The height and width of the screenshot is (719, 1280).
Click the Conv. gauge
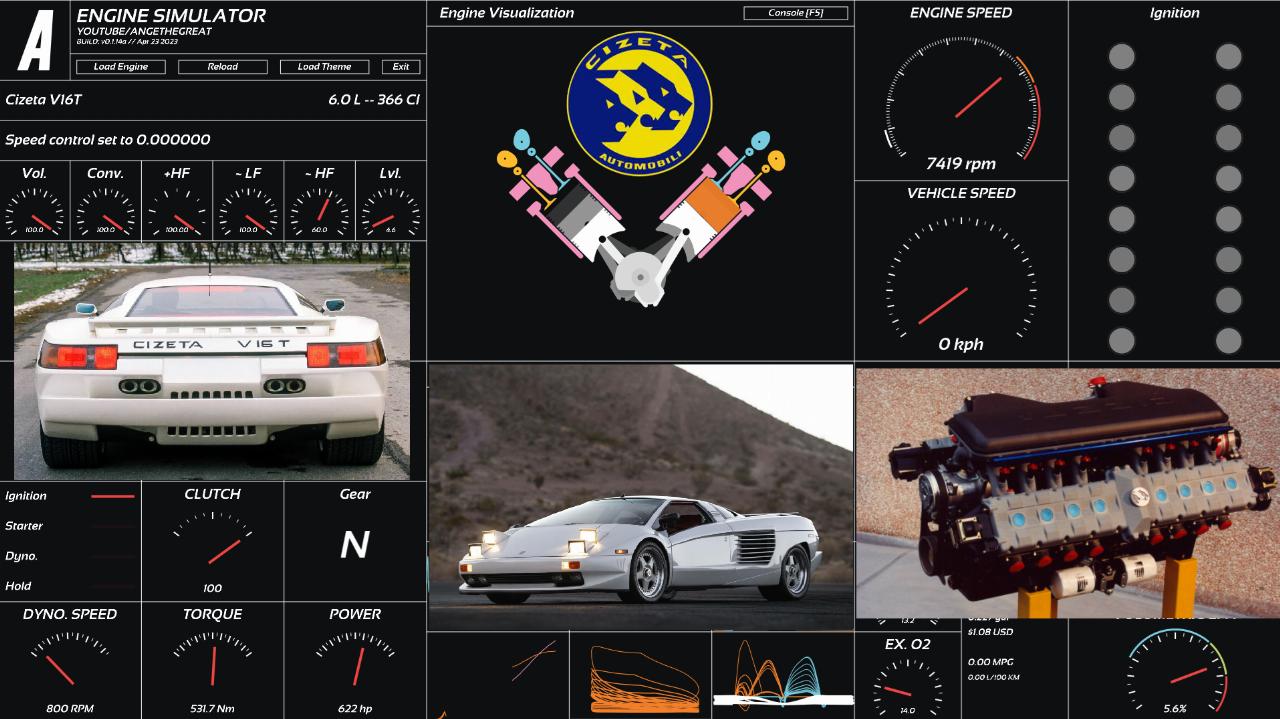click(x=106, y=211)
